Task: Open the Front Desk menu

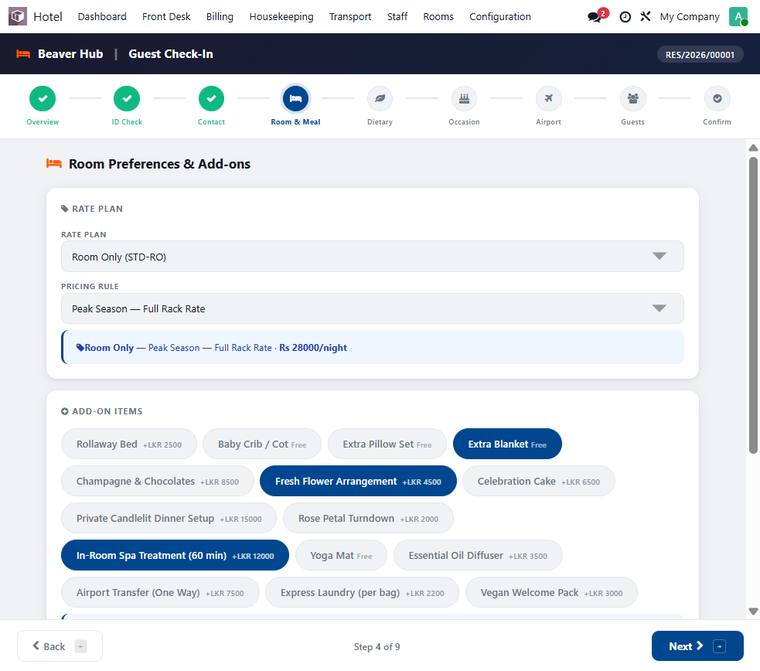Action: (x=166, y=16)
